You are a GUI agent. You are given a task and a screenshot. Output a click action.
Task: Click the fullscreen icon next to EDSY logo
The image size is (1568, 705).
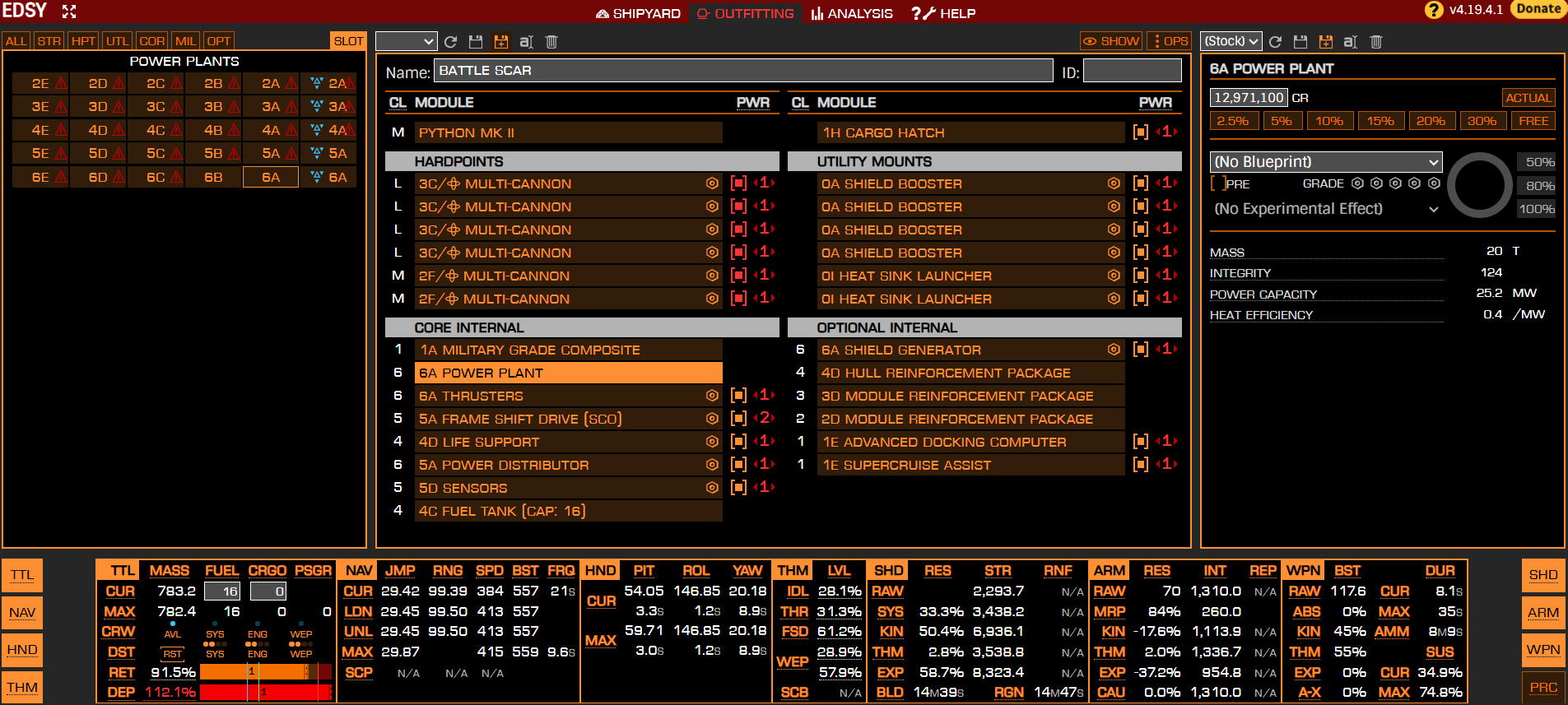tap(69, 12)
